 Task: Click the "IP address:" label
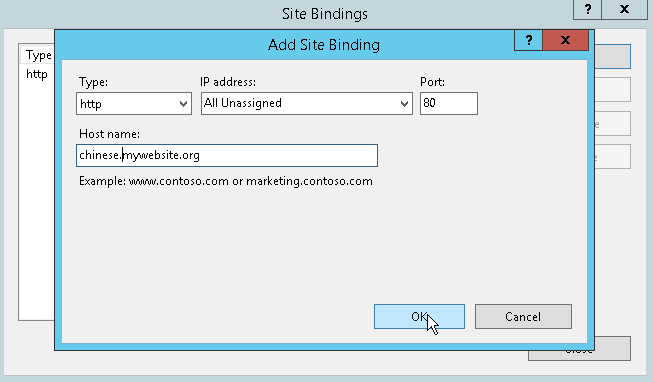point(228,82)
